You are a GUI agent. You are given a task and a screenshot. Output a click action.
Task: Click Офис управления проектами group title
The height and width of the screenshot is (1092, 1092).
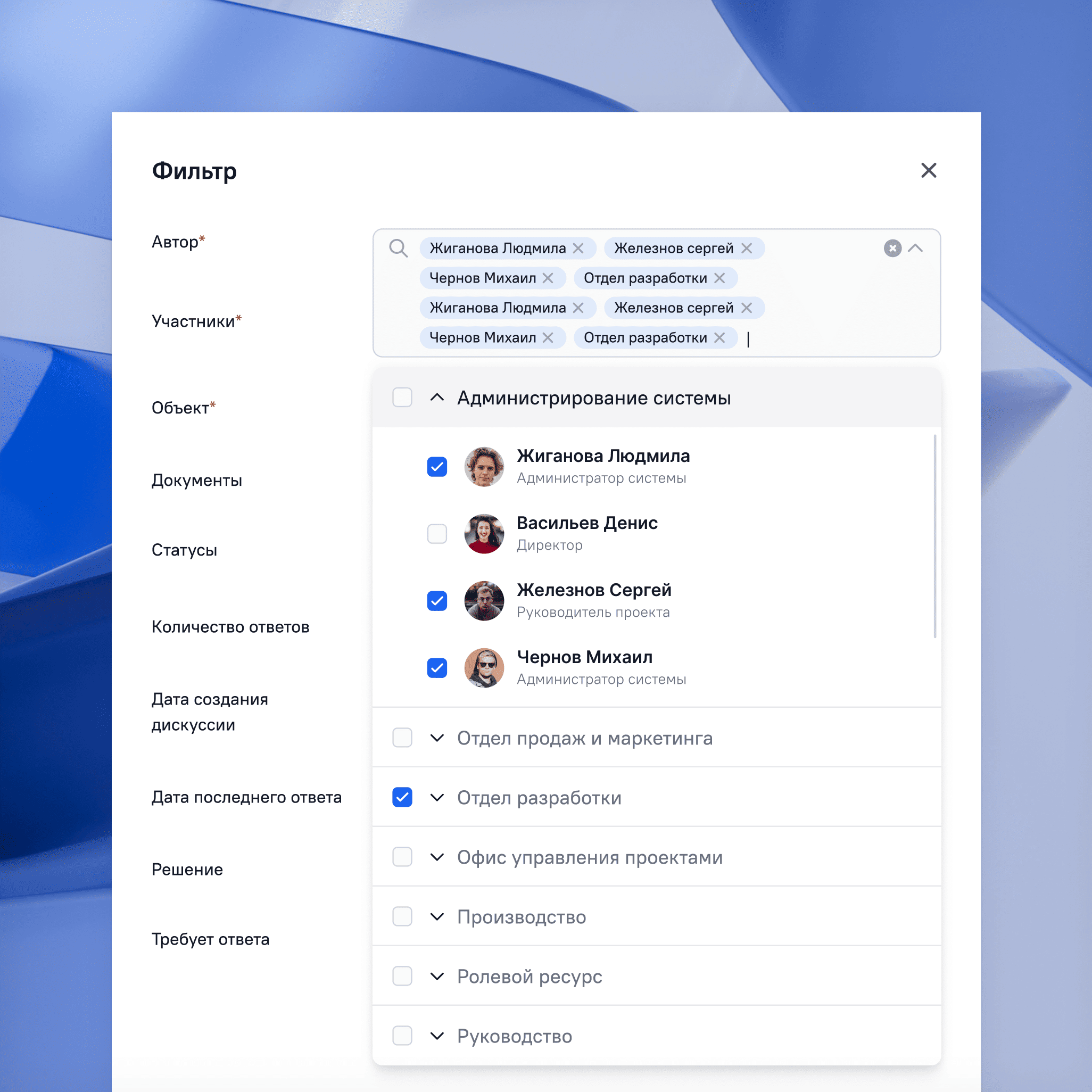click(x=590, y=857)
